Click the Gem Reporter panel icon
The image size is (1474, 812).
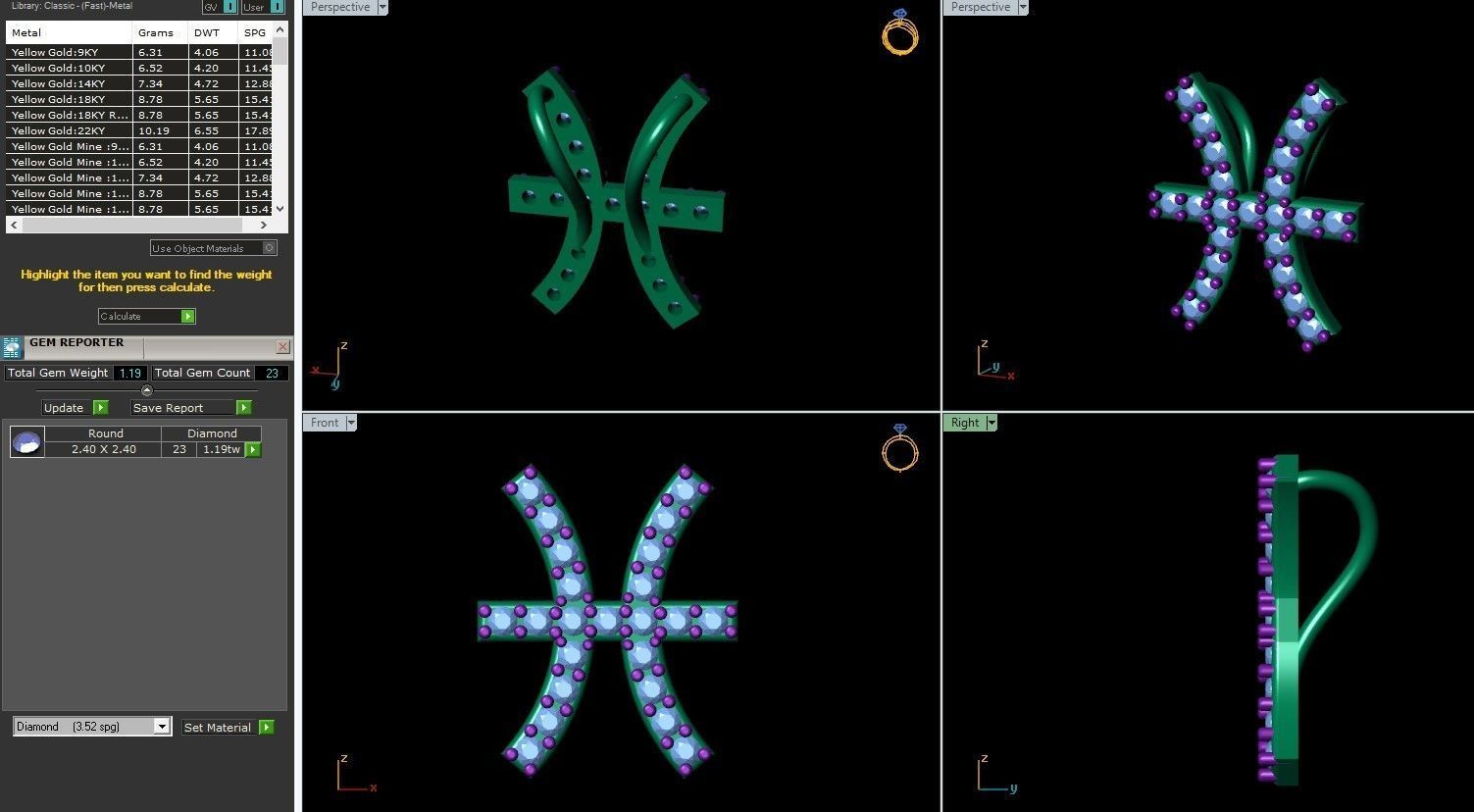[13, 347]
